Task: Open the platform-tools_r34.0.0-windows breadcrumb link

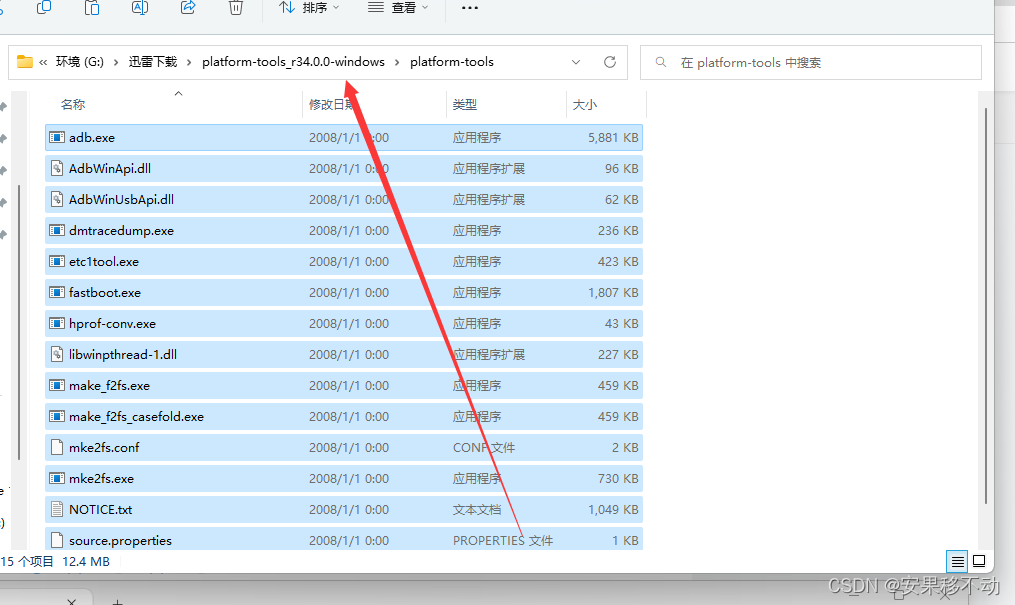Action: pyautogui.click(x=292, y=61)
